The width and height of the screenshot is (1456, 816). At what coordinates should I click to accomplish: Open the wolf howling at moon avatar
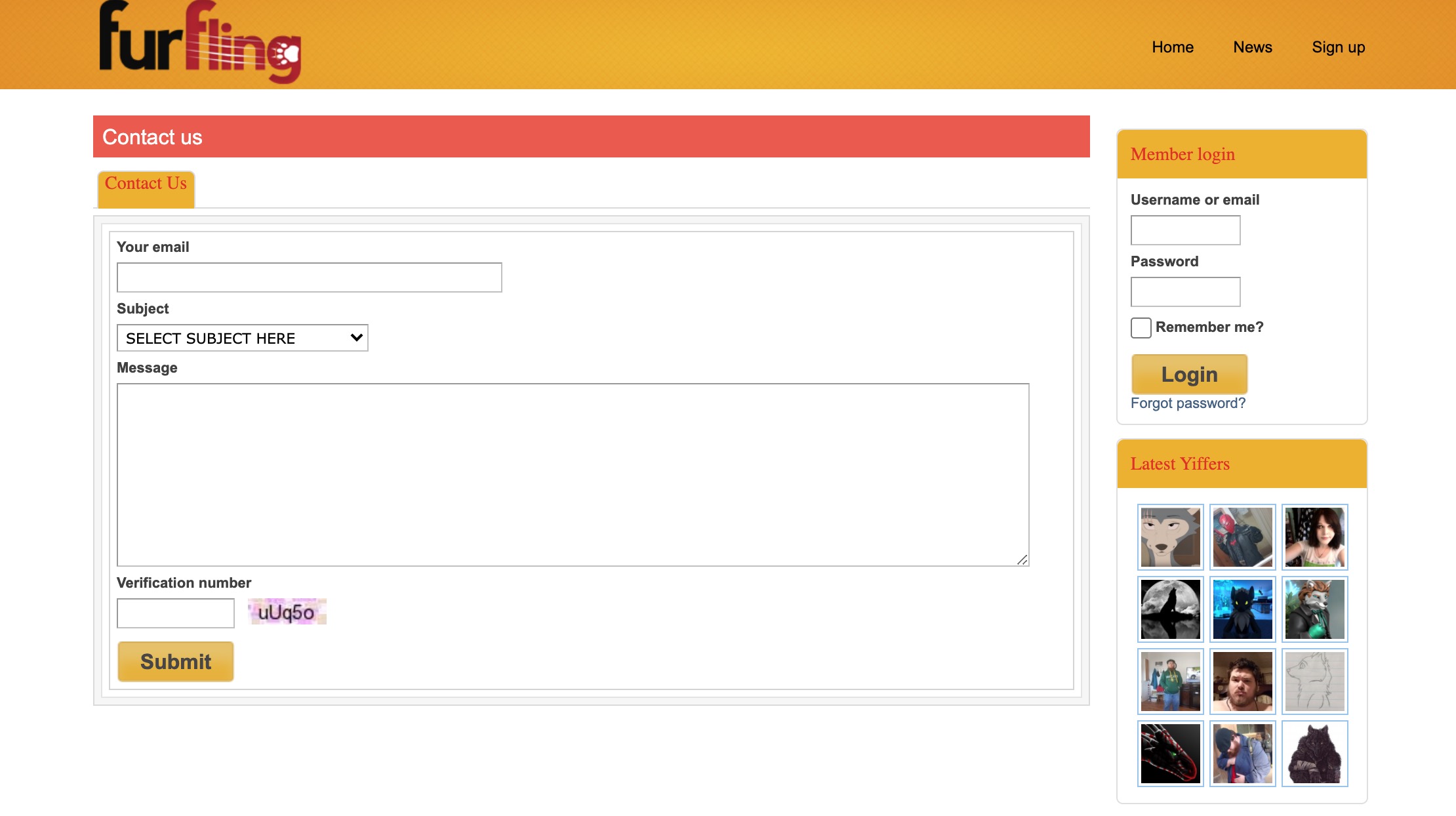[x=1171, y=609]
